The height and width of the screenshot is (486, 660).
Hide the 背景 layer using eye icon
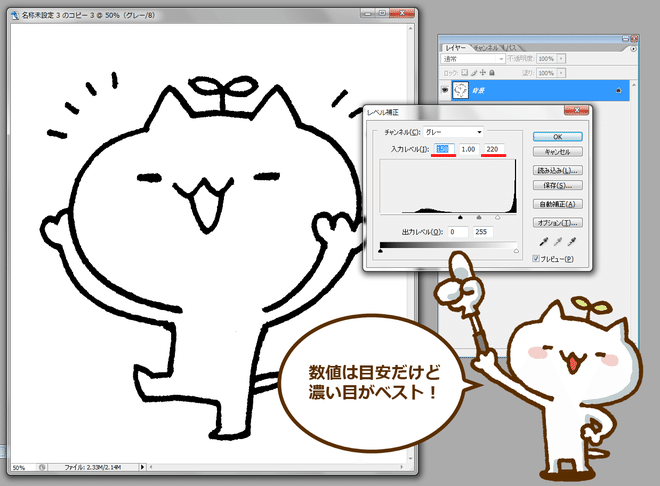[445, 90]
